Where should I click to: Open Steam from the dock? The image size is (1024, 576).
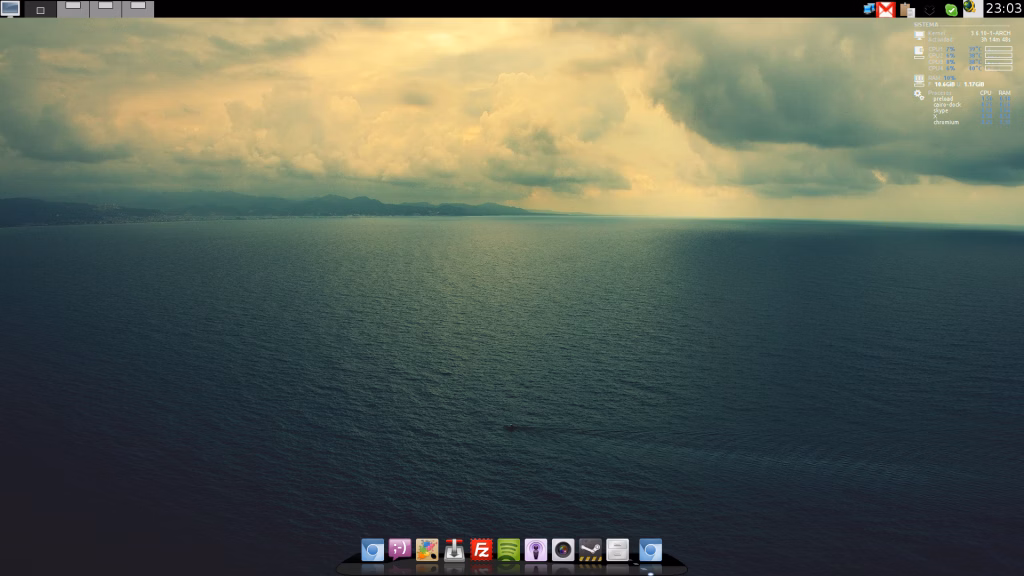(590, 550)
